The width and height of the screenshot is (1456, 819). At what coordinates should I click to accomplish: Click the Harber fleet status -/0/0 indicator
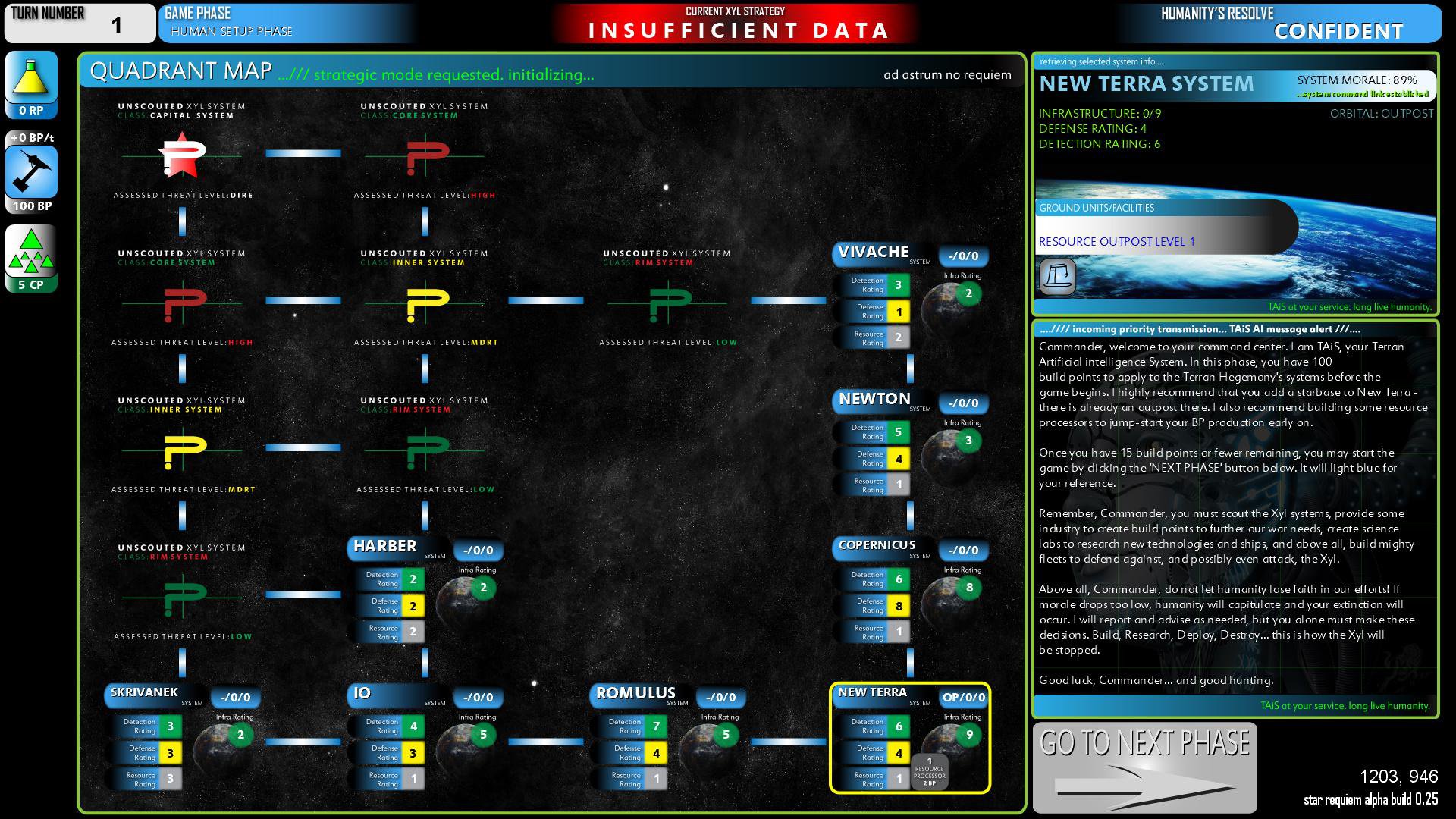(478, 551)
